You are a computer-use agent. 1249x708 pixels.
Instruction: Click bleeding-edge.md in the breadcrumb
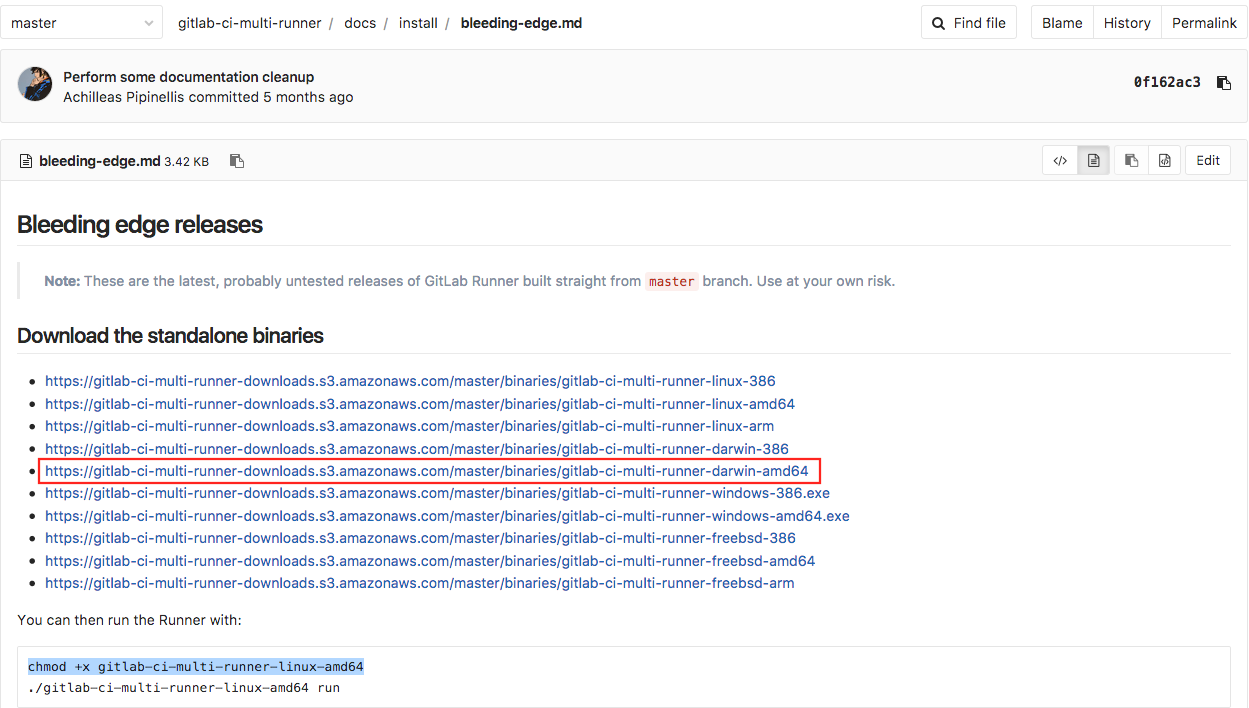(521, 23)
